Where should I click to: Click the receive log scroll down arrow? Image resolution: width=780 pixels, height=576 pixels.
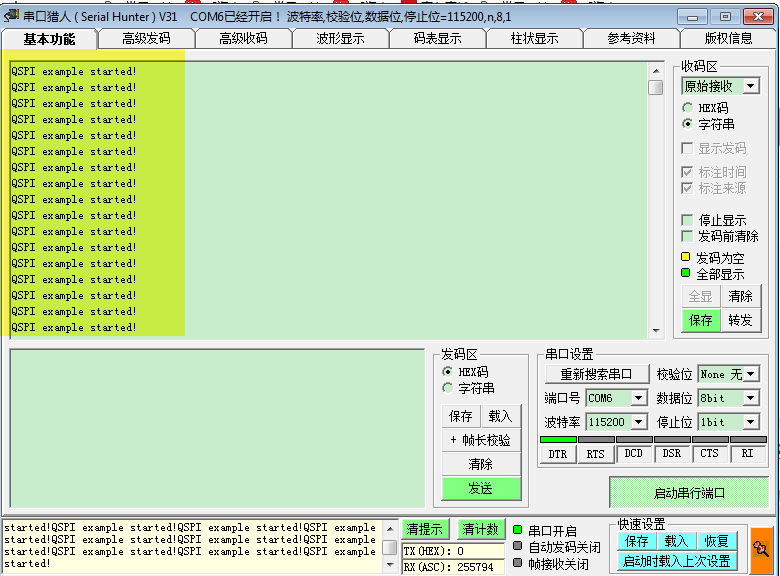656,330
